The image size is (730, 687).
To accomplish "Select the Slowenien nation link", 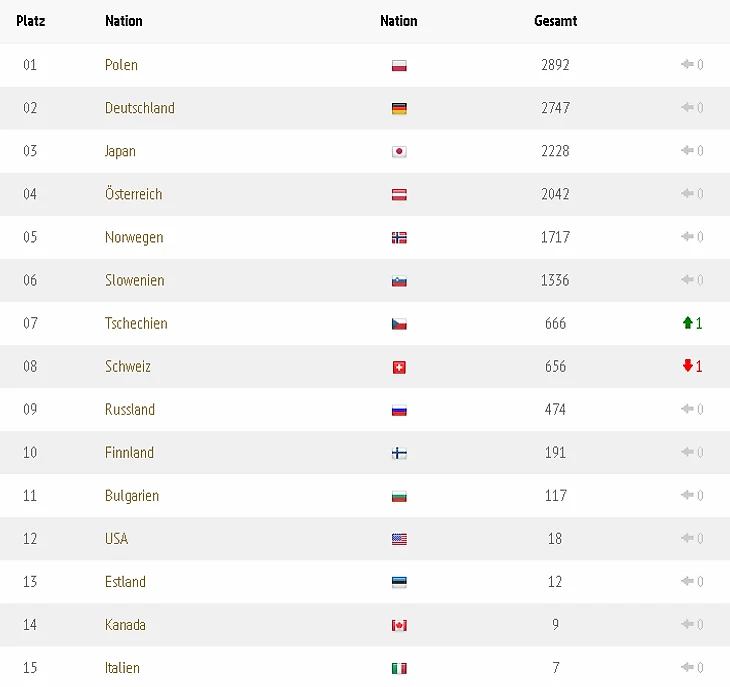I will (134, 280).
